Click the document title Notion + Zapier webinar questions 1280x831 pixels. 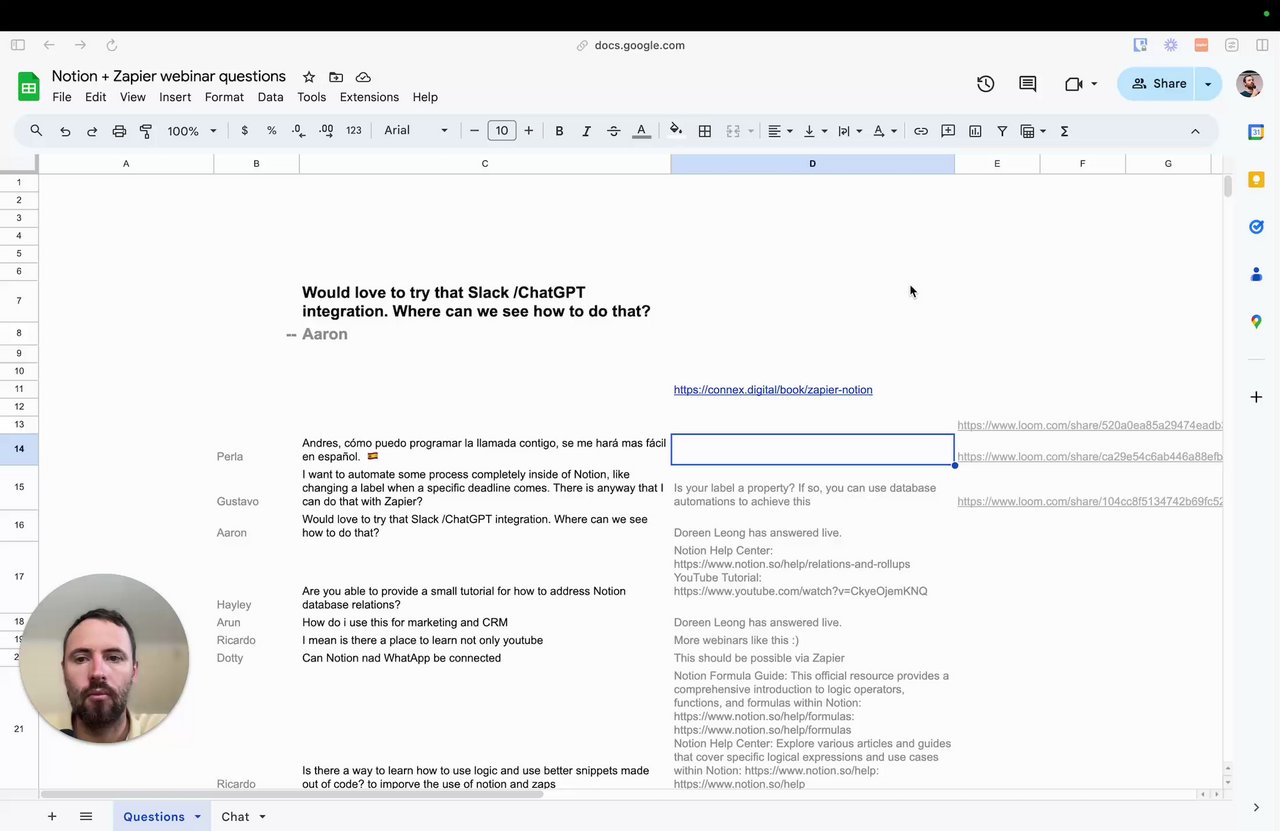pyautogui.click(x=169, y=76)
